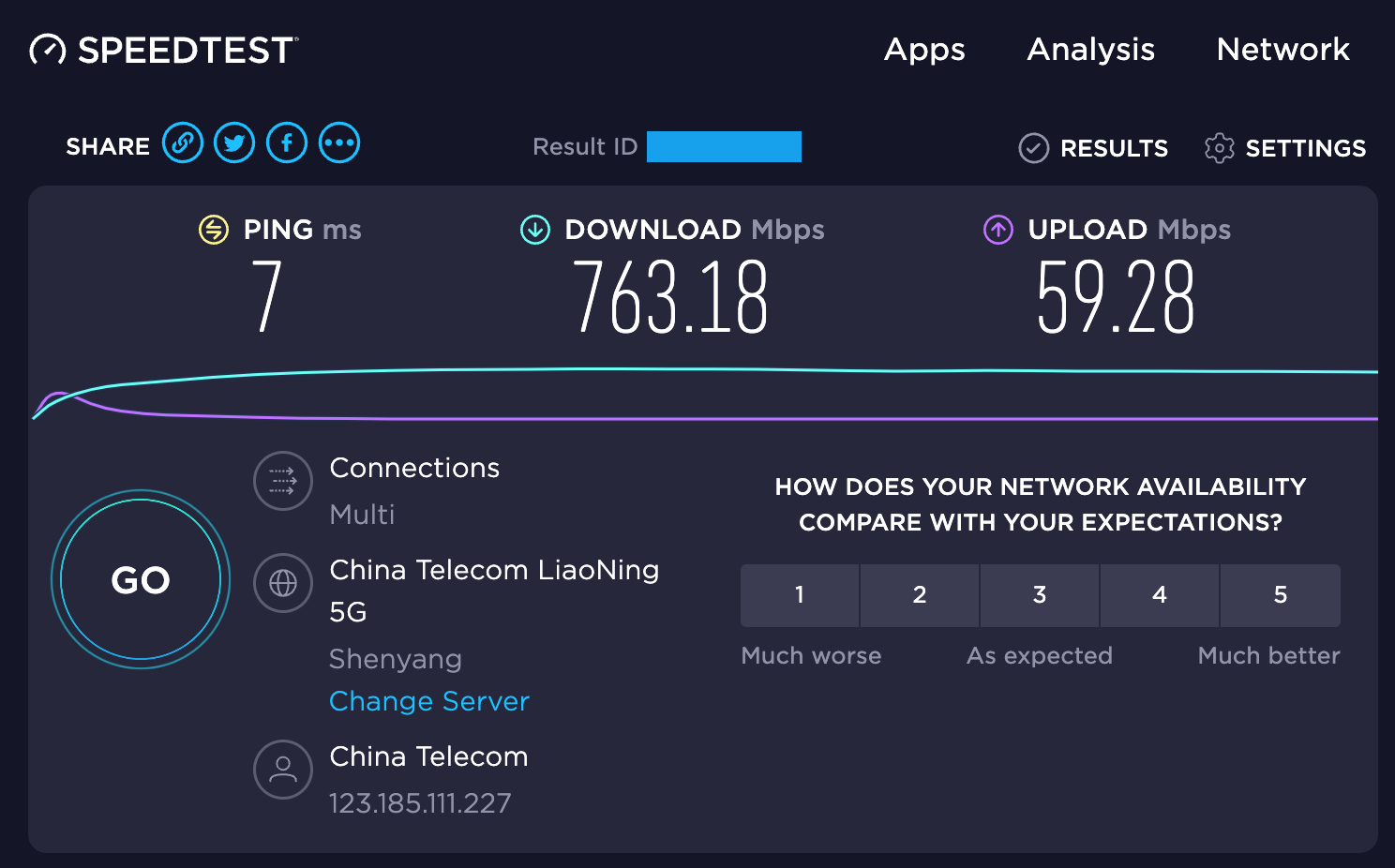
Task: Rate network availability as 5
Action: tap(1281, 595)
